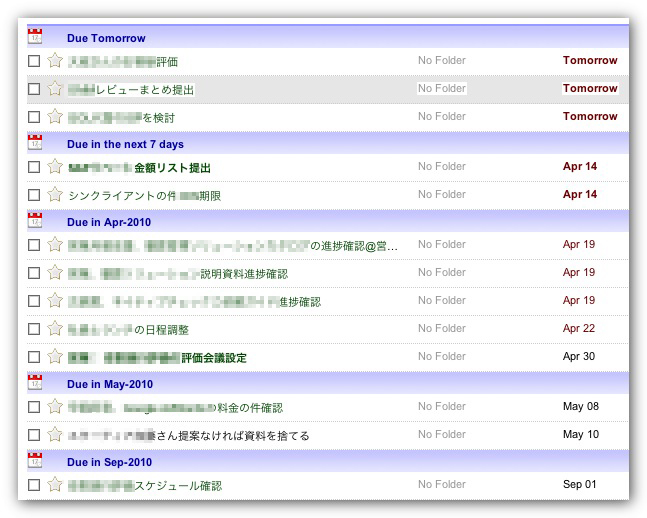Click Tomorrow due date of を検討 task
The width and height of the screenshot is (647, 518).
click(x=589, y=117)
